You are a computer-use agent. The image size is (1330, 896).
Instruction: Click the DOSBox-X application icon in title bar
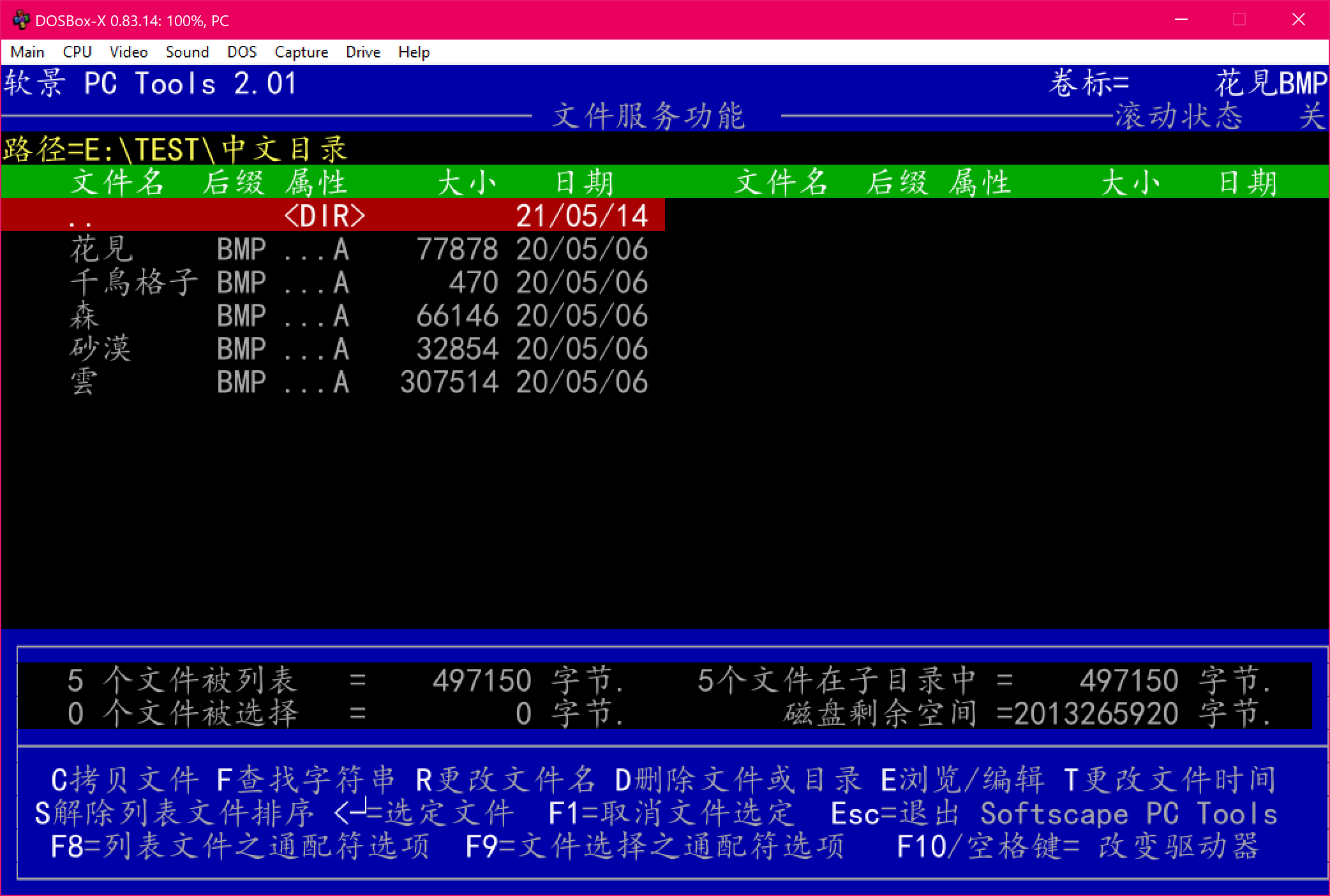click(20, 20)
